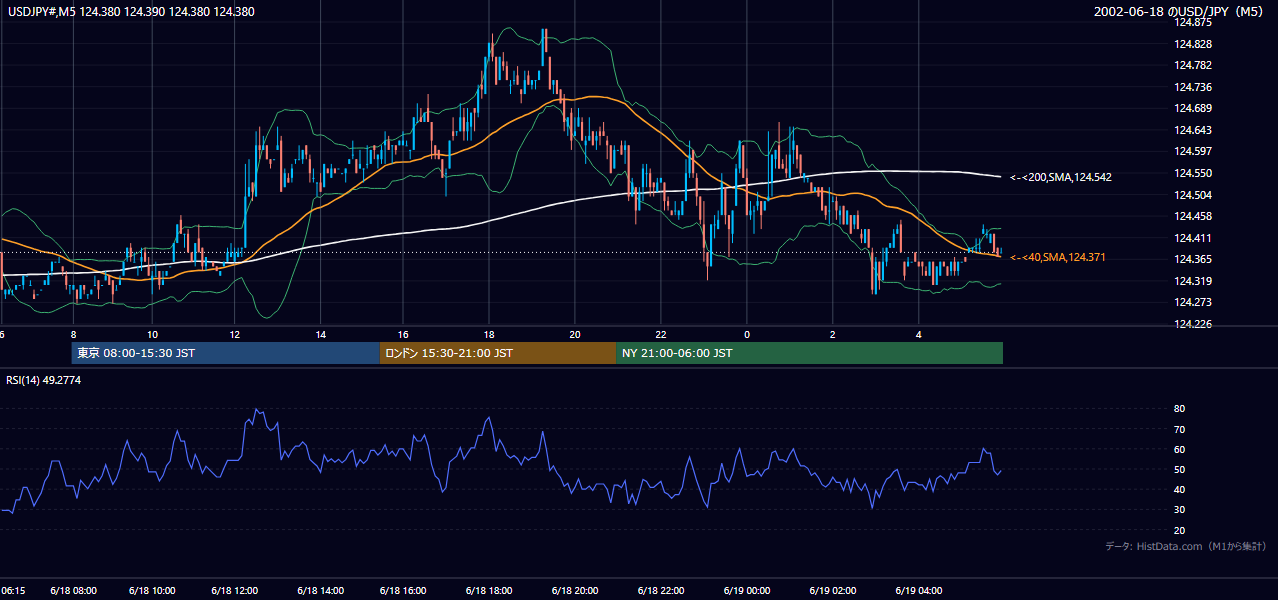Image resolution: width=1278 pixels, height=600 pixels.
Task: Click price axis value 124.550
Action: [x=1192, y=173]
